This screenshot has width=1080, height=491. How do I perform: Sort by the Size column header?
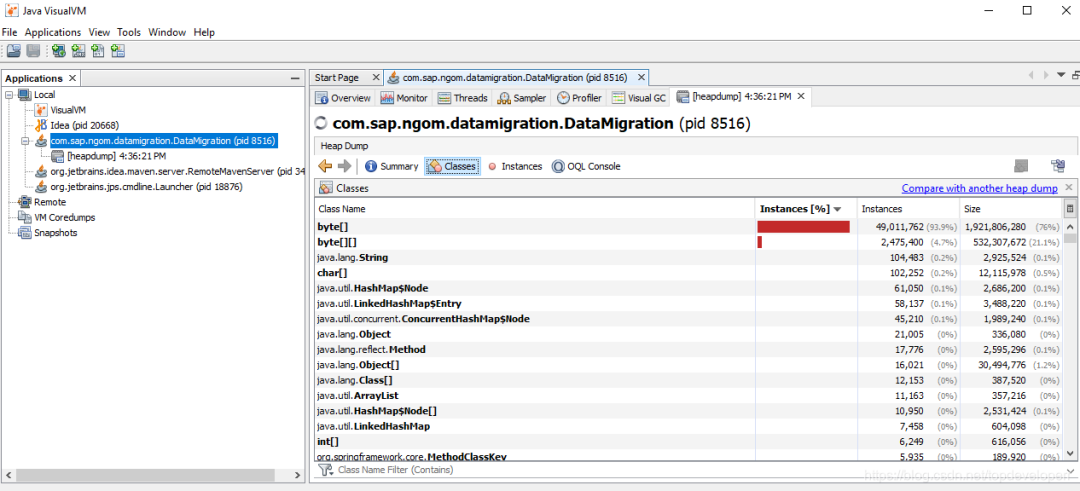tap(1011, 209)
